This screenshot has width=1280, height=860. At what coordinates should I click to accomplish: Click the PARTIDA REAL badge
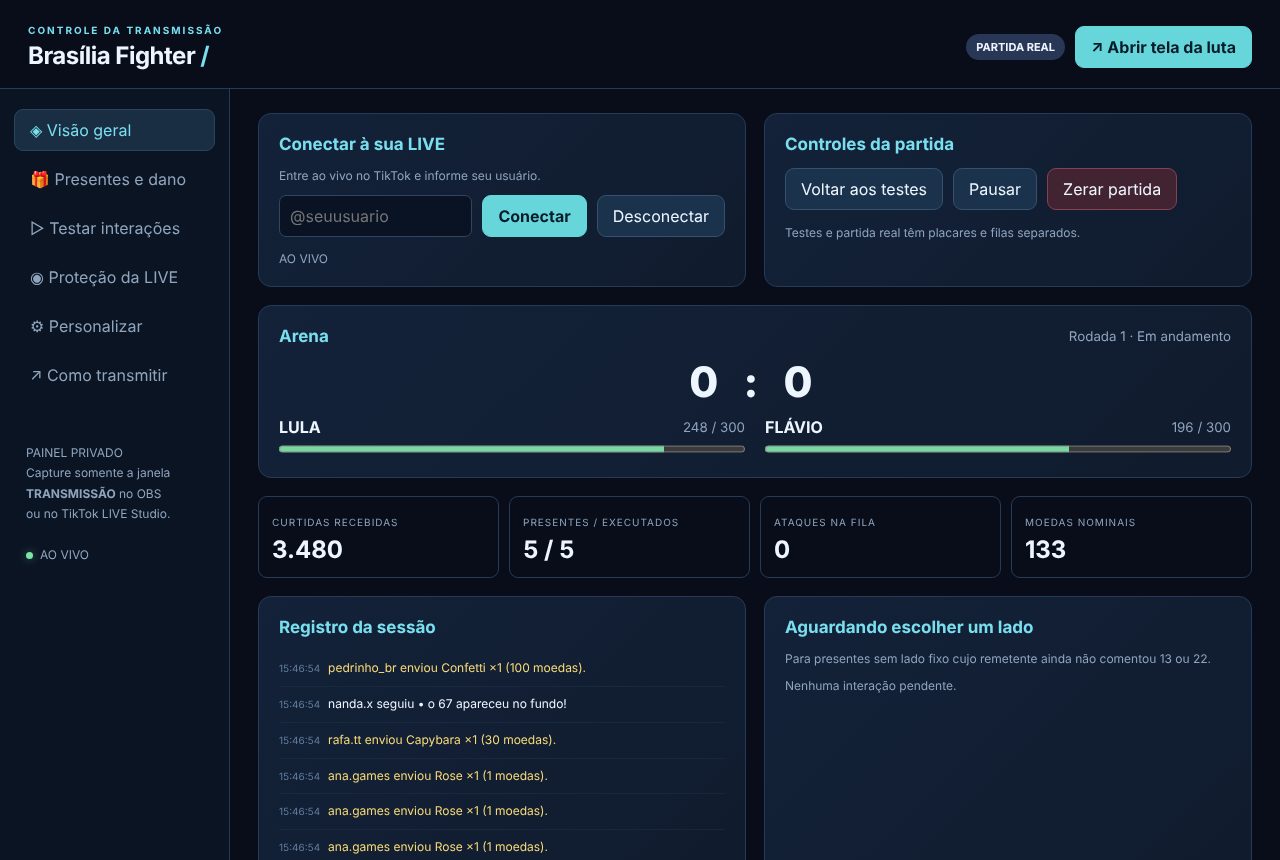pyautogui.click(x=1015, y=47)
